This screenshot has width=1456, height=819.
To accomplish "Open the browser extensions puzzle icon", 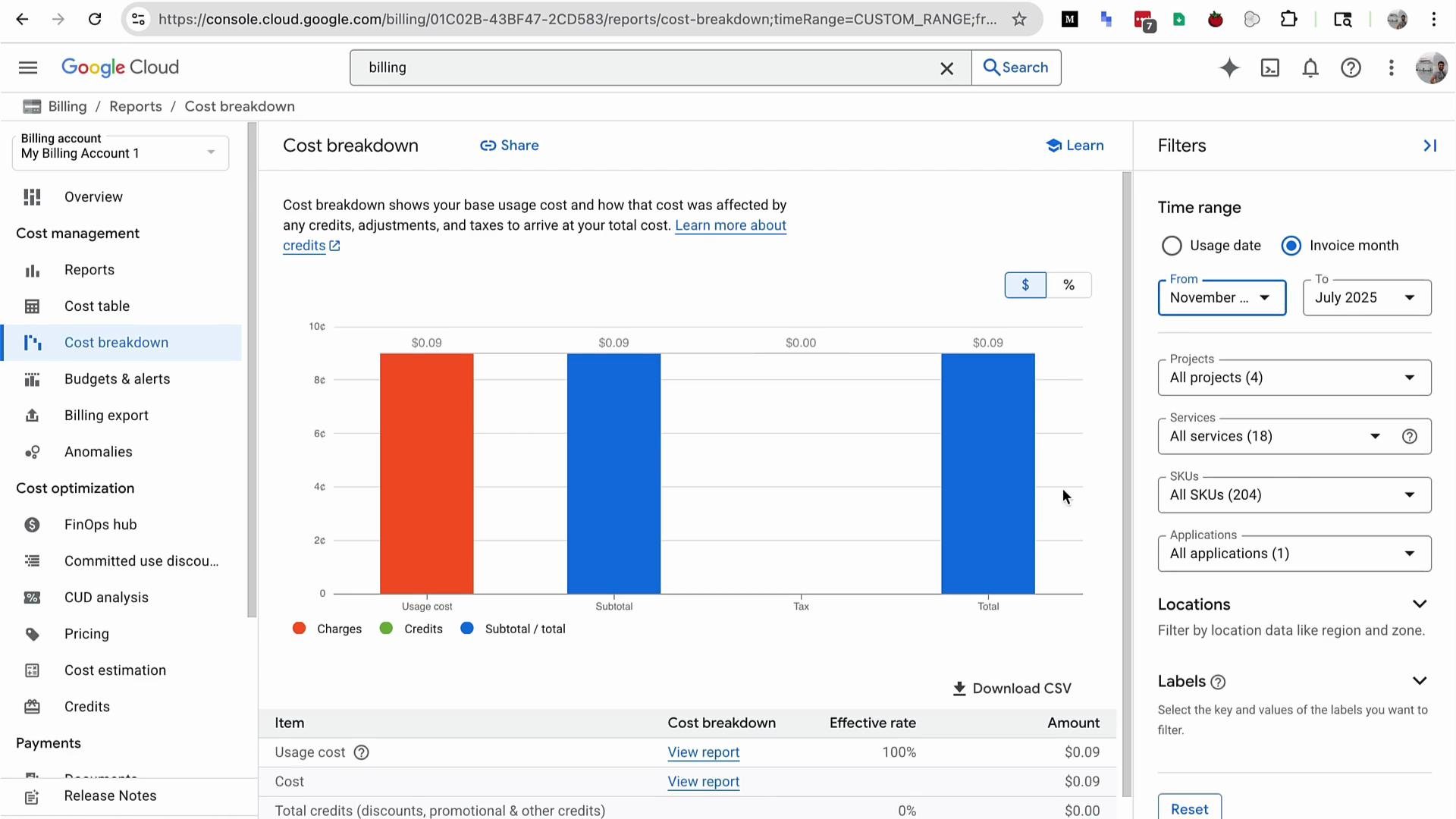I will coord(1288,19).
